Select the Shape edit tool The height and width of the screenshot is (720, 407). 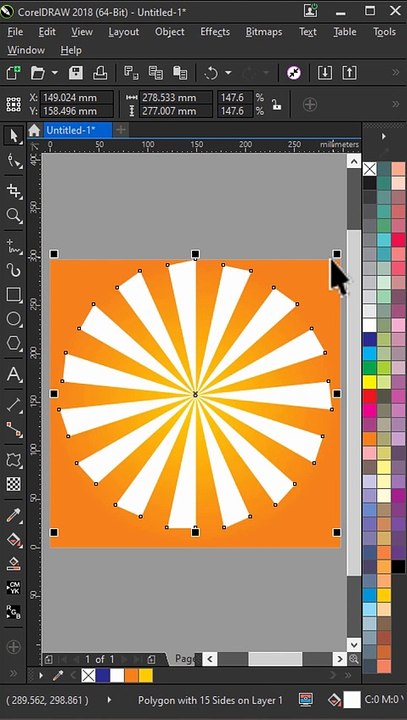[x=13, y=161]
